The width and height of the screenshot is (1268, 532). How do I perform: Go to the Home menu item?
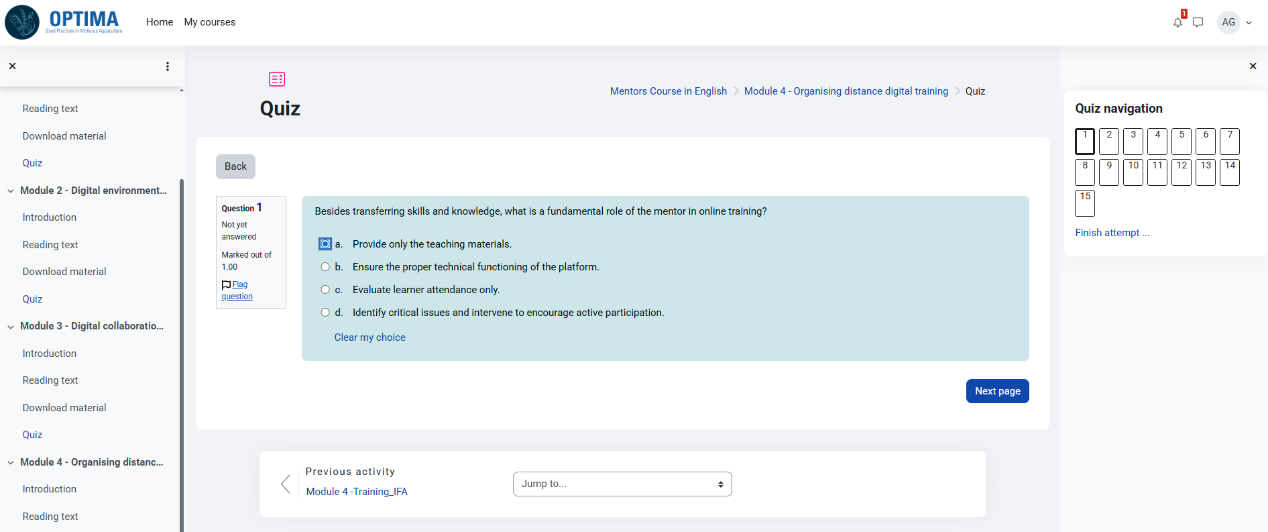[x=159, y=22]
